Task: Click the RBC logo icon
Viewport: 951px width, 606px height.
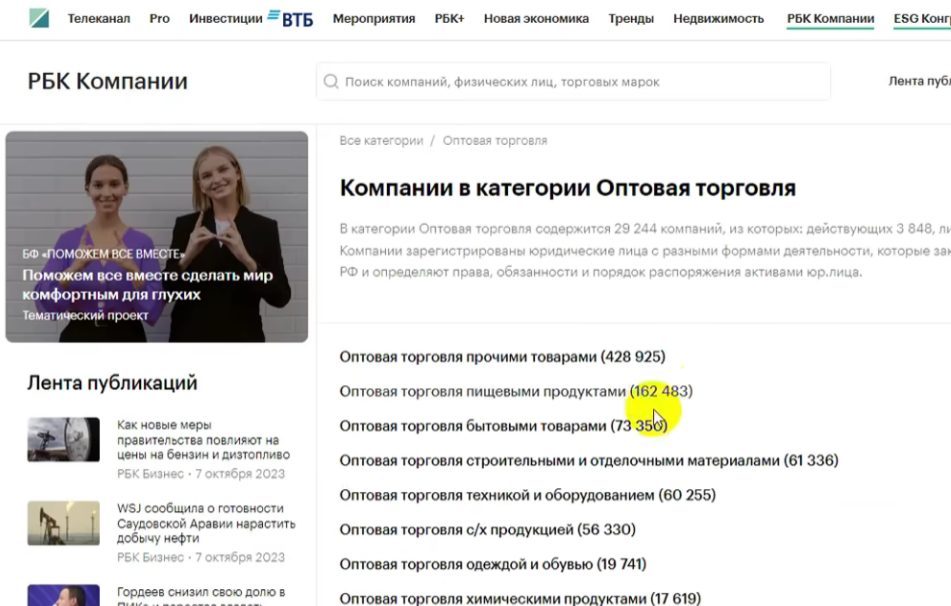Action: coord(39,18)
